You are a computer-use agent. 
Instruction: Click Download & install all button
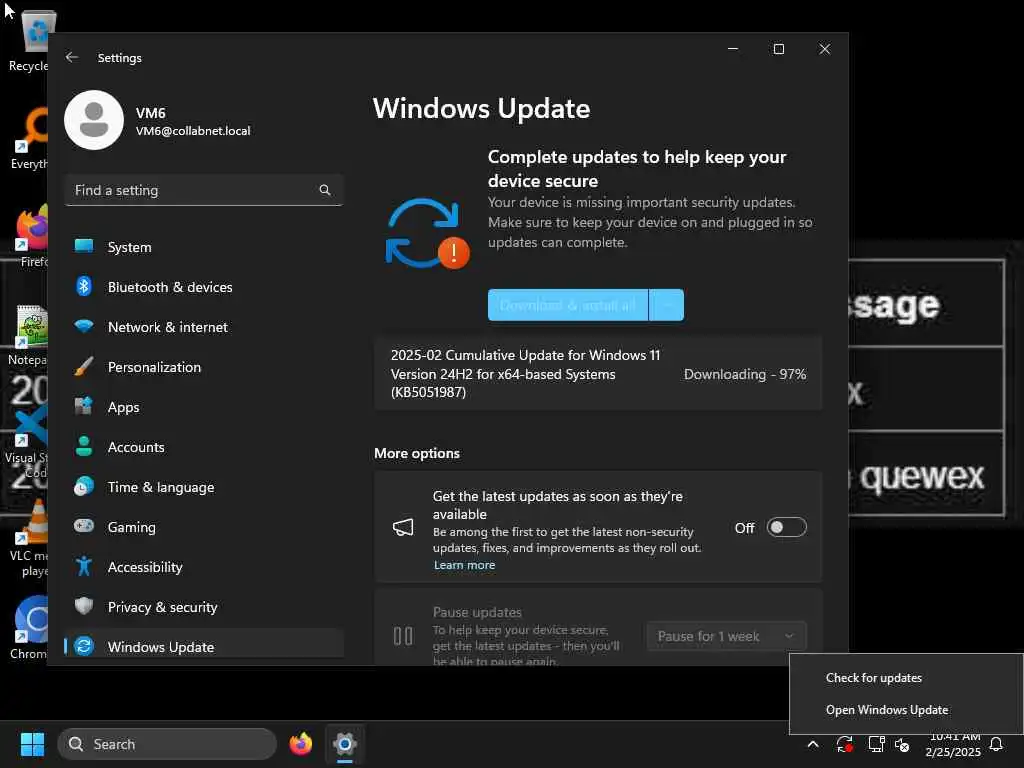pyautogui.click(x=568, y=305)
